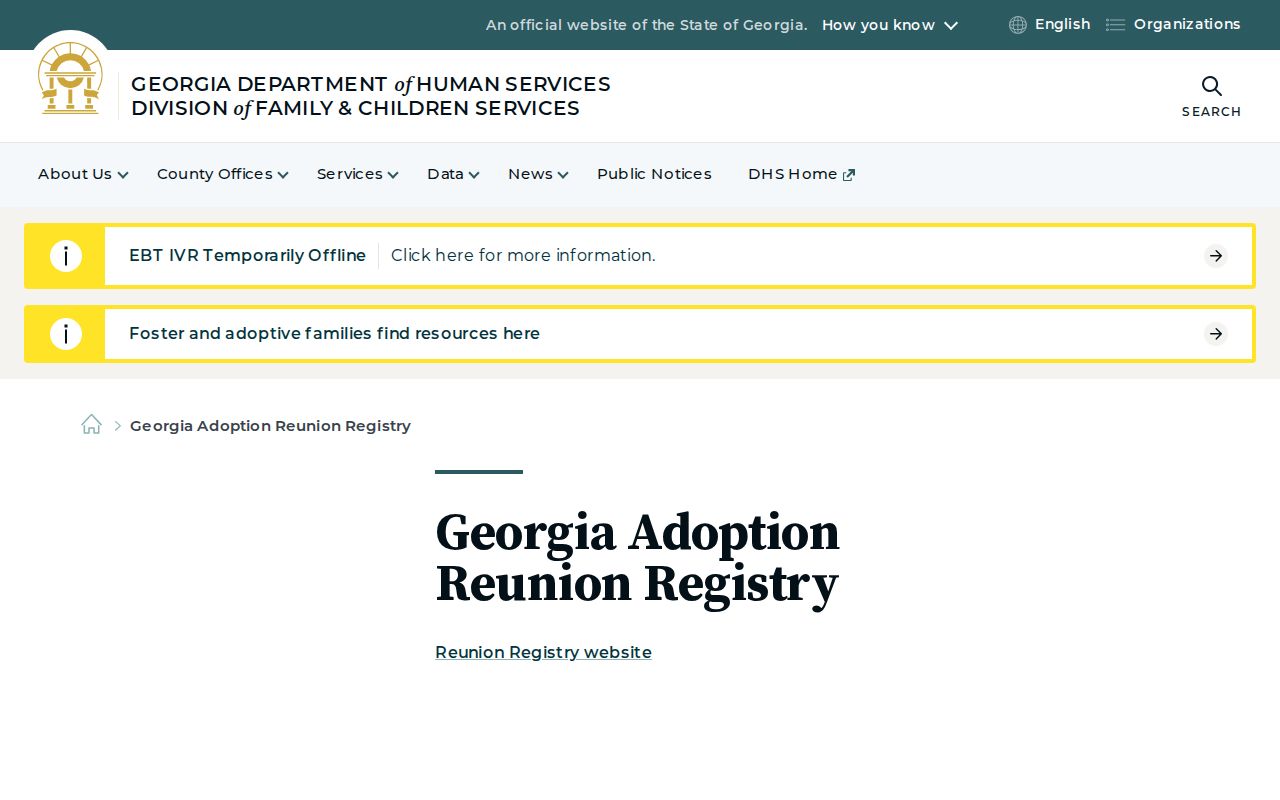The image size is (1280, 800).
Task: Click the 'Georgia Adoption Reunion Registry' breadcrumb text
Action: [270, 426]
